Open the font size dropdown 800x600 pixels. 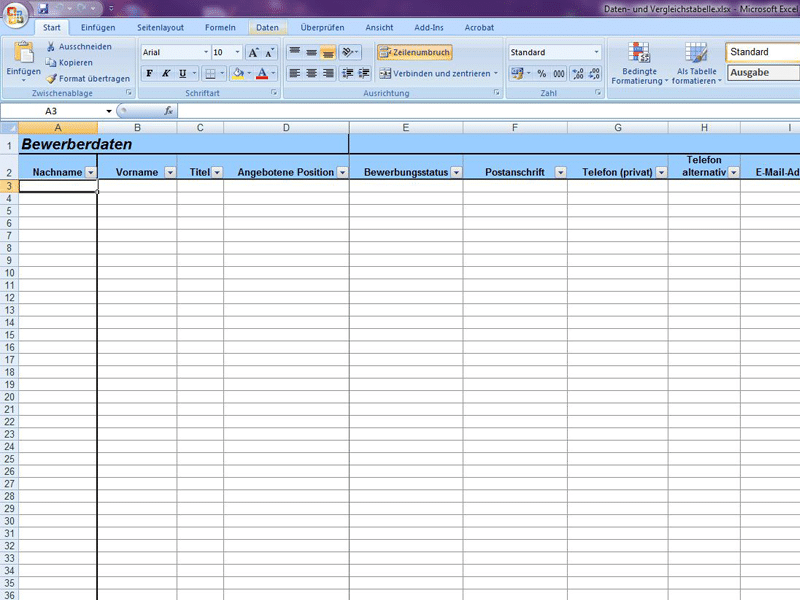pyautogui.click(x=237, y=52)
